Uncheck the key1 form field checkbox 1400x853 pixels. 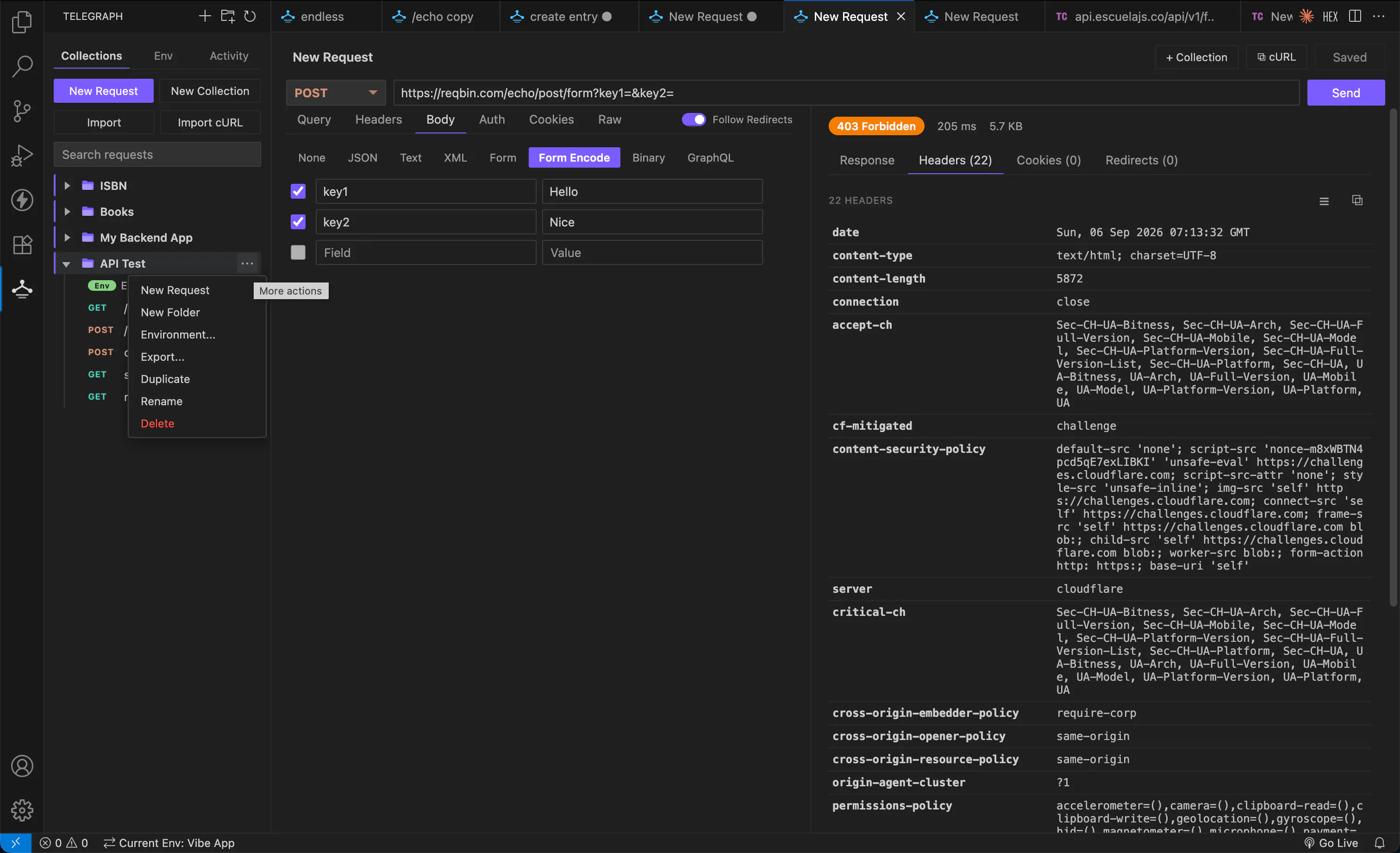pyautogui.click(x=298, y=191)
